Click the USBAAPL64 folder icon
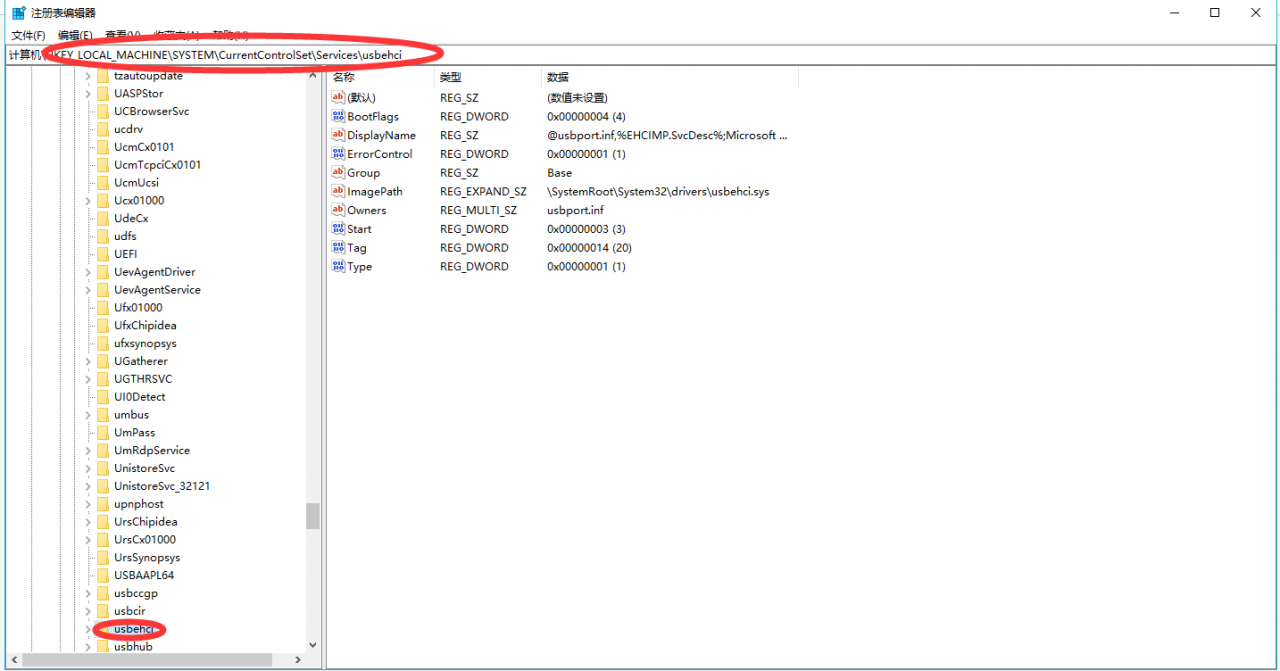Screen dimensions: 1280x671 101,576
